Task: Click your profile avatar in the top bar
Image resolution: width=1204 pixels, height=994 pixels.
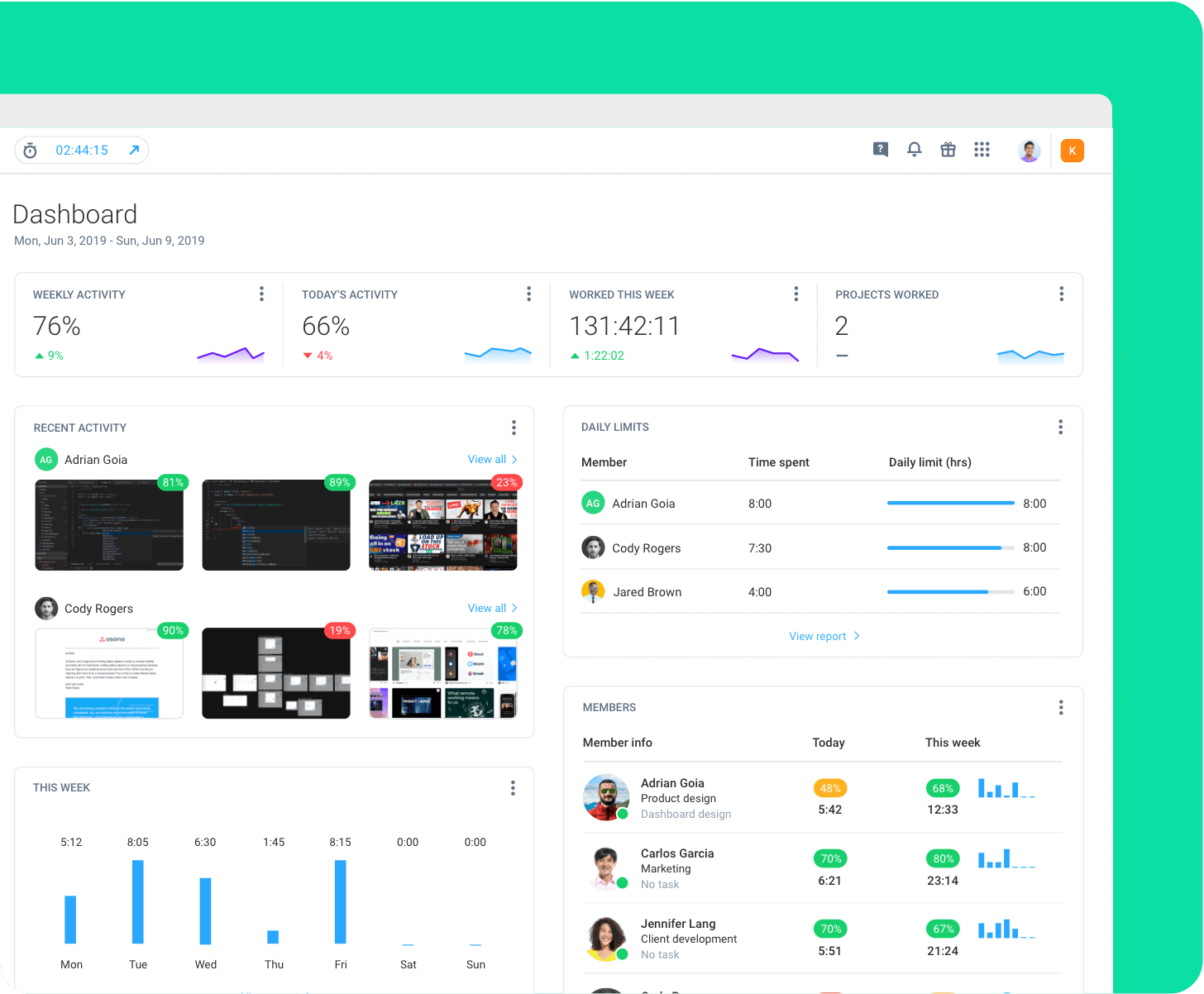Action: click(x=1029, y=150)
